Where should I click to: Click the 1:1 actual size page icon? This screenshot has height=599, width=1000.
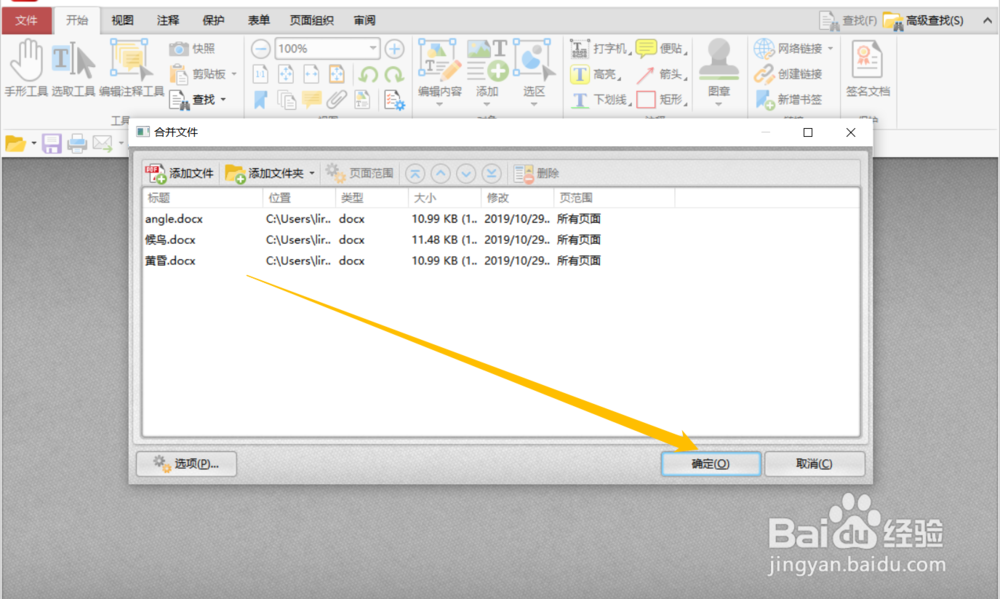tap(260, 74)
